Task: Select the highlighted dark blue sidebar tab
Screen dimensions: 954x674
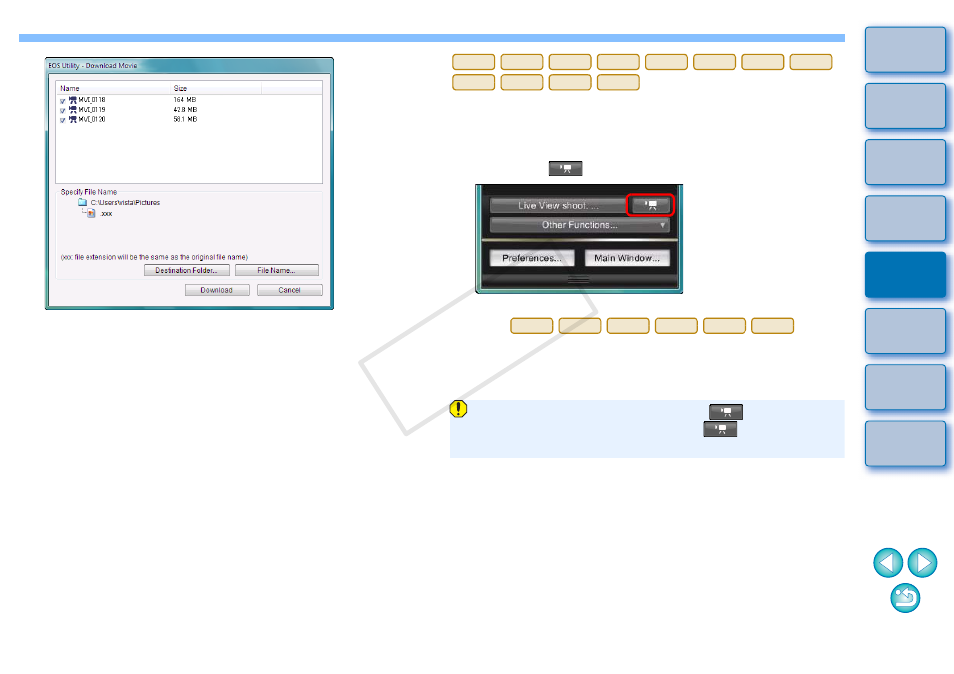Action: point(905,275)
